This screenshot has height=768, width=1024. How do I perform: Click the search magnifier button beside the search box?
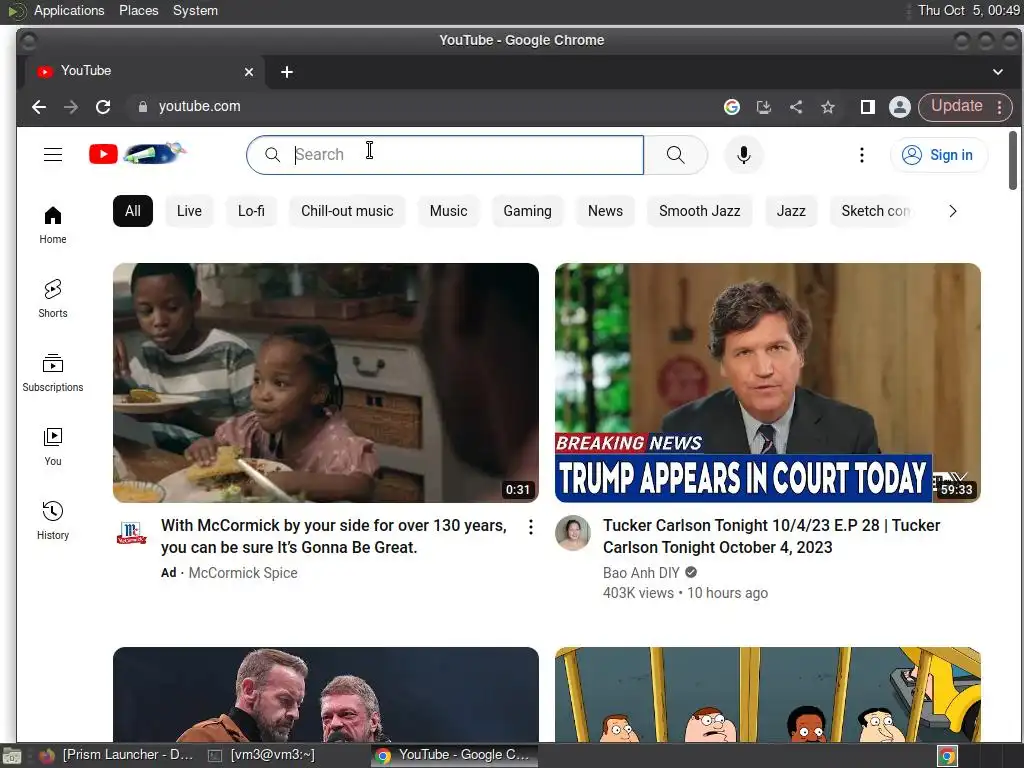676,155
